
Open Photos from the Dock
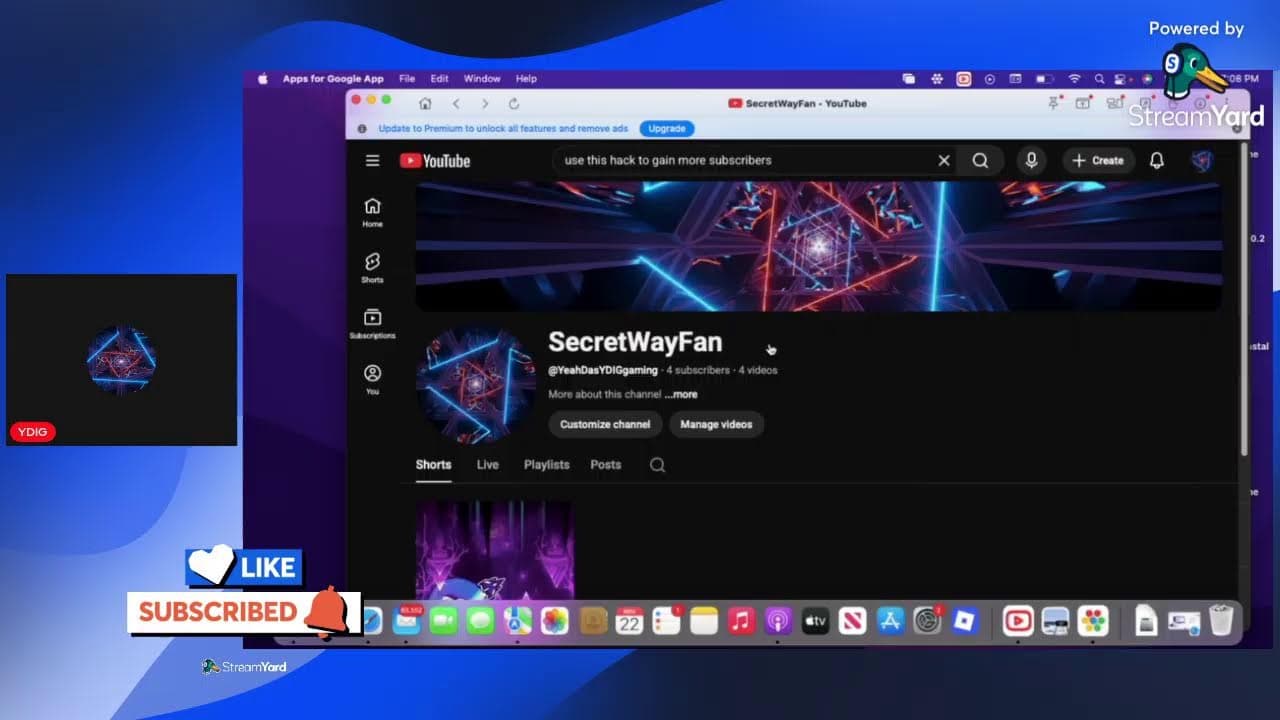(x=555, y=620)
